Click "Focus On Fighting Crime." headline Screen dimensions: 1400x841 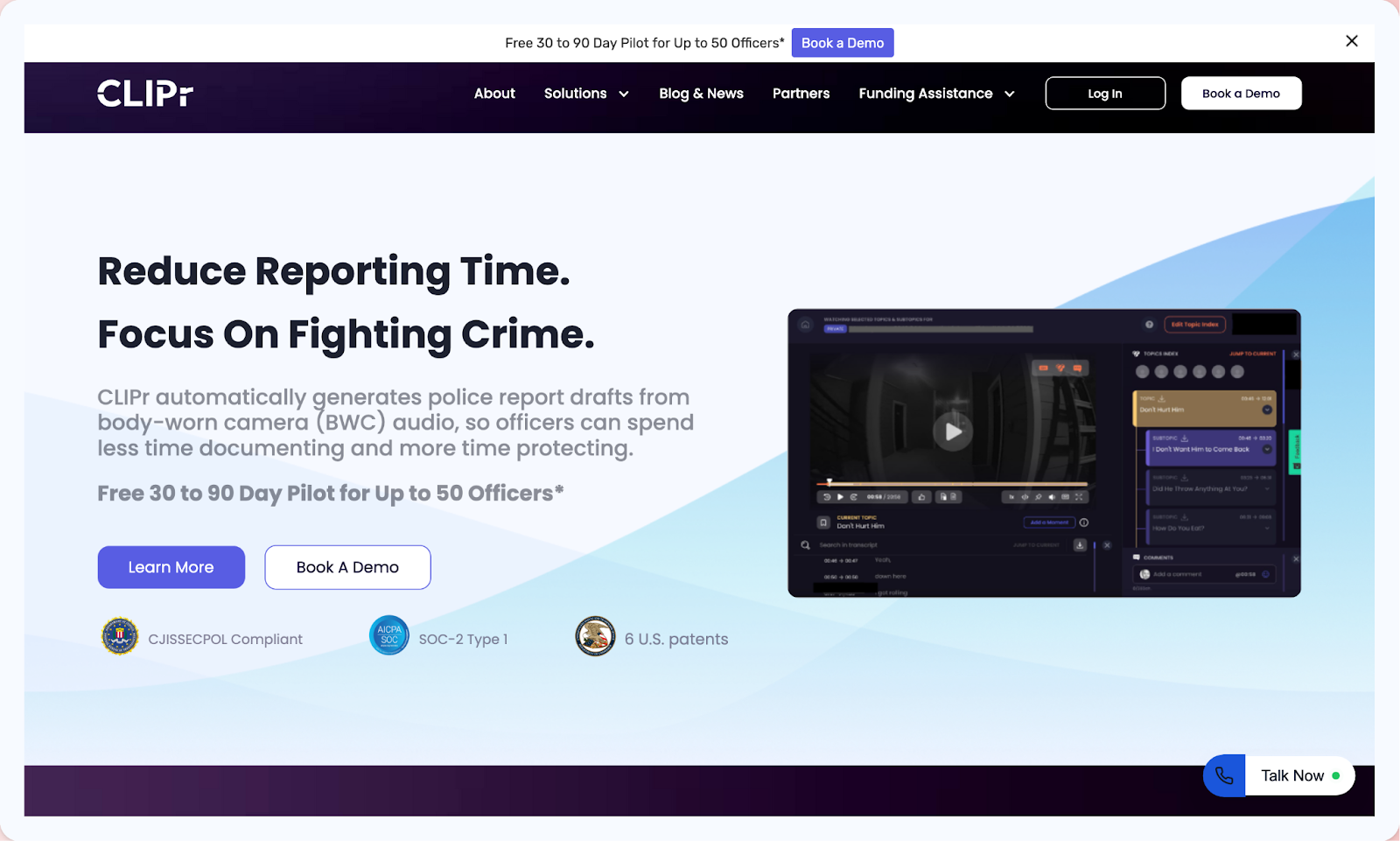(346, 334)
